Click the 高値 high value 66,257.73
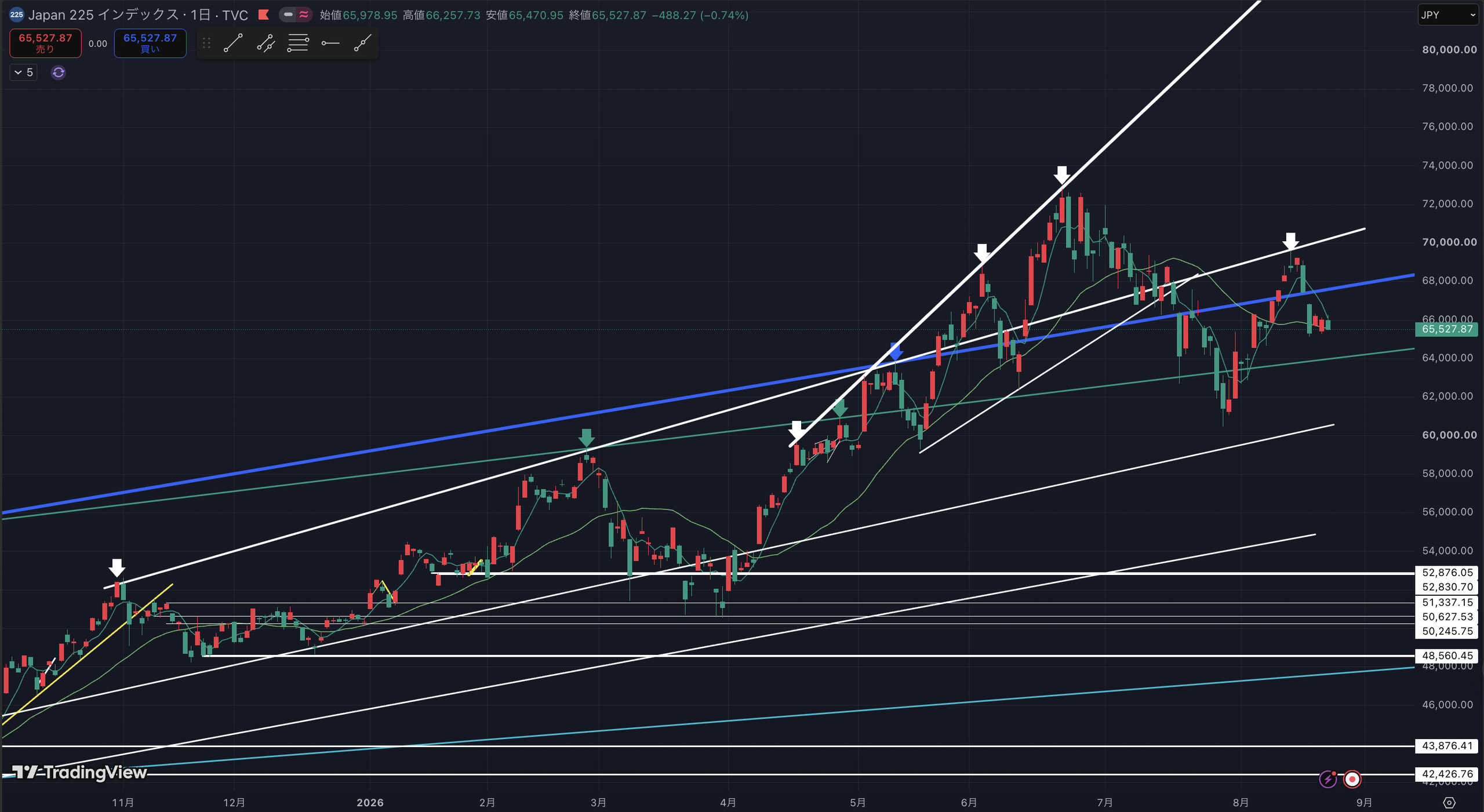 click(x=453, y=15)
